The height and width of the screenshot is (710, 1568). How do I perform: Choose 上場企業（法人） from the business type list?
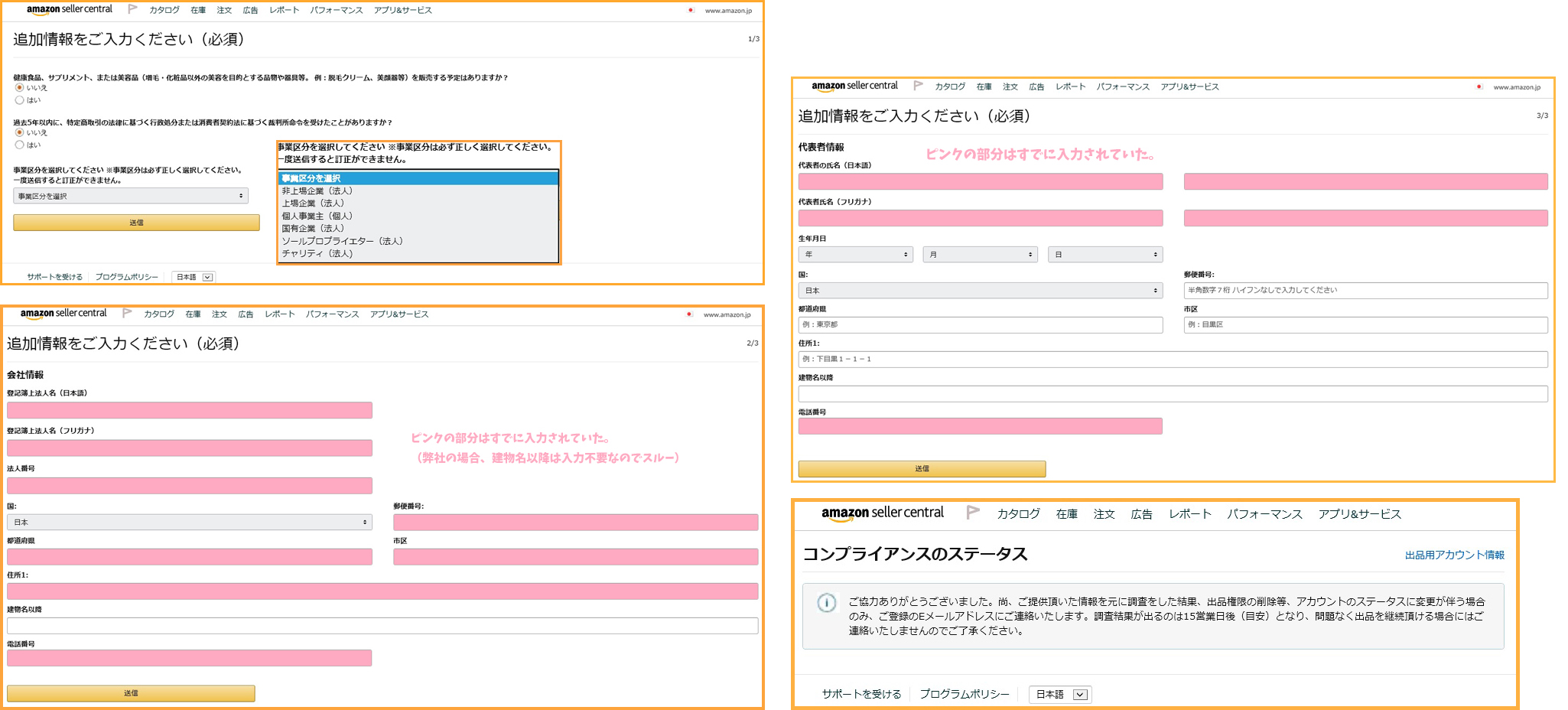coord(418,203)
